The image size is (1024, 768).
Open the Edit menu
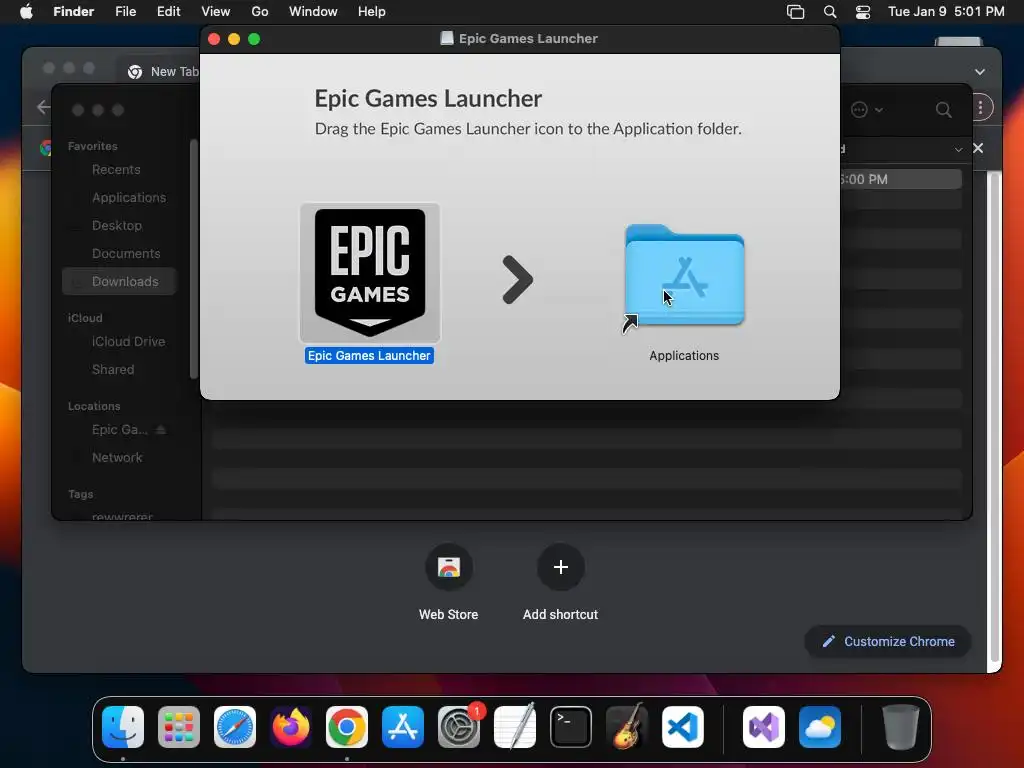click(x=168, y=12)
